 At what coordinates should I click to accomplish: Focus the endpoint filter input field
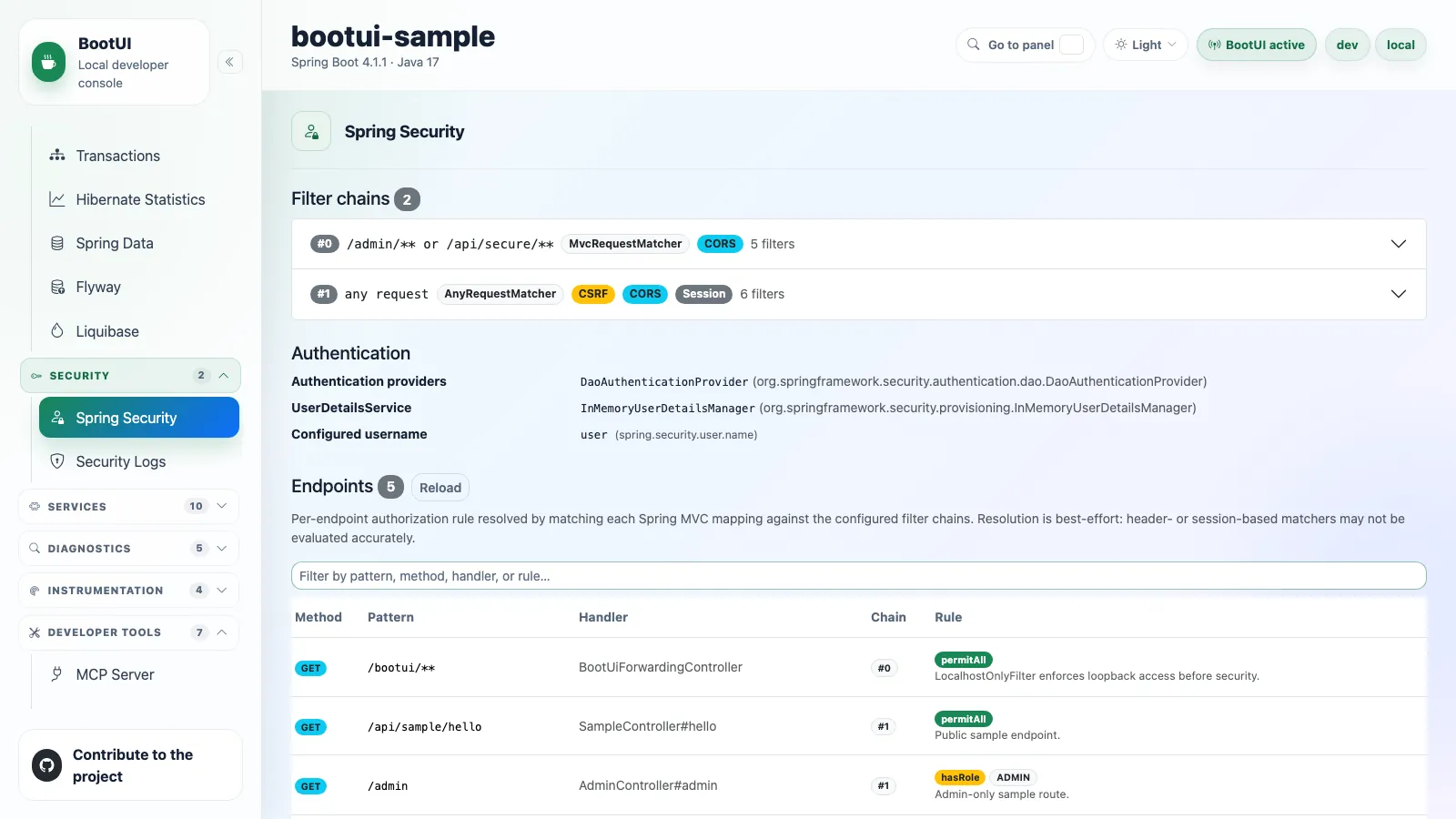tap(858, 576)
